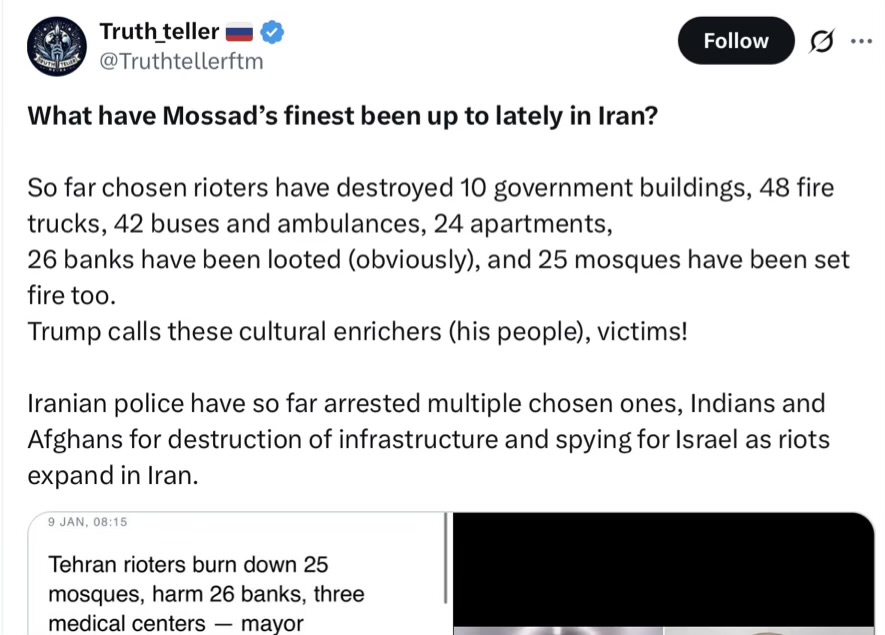The width and height of the screenshot is (885, 635).
Task: Open the @Truthtellerftm handle link
Action: 180,61
